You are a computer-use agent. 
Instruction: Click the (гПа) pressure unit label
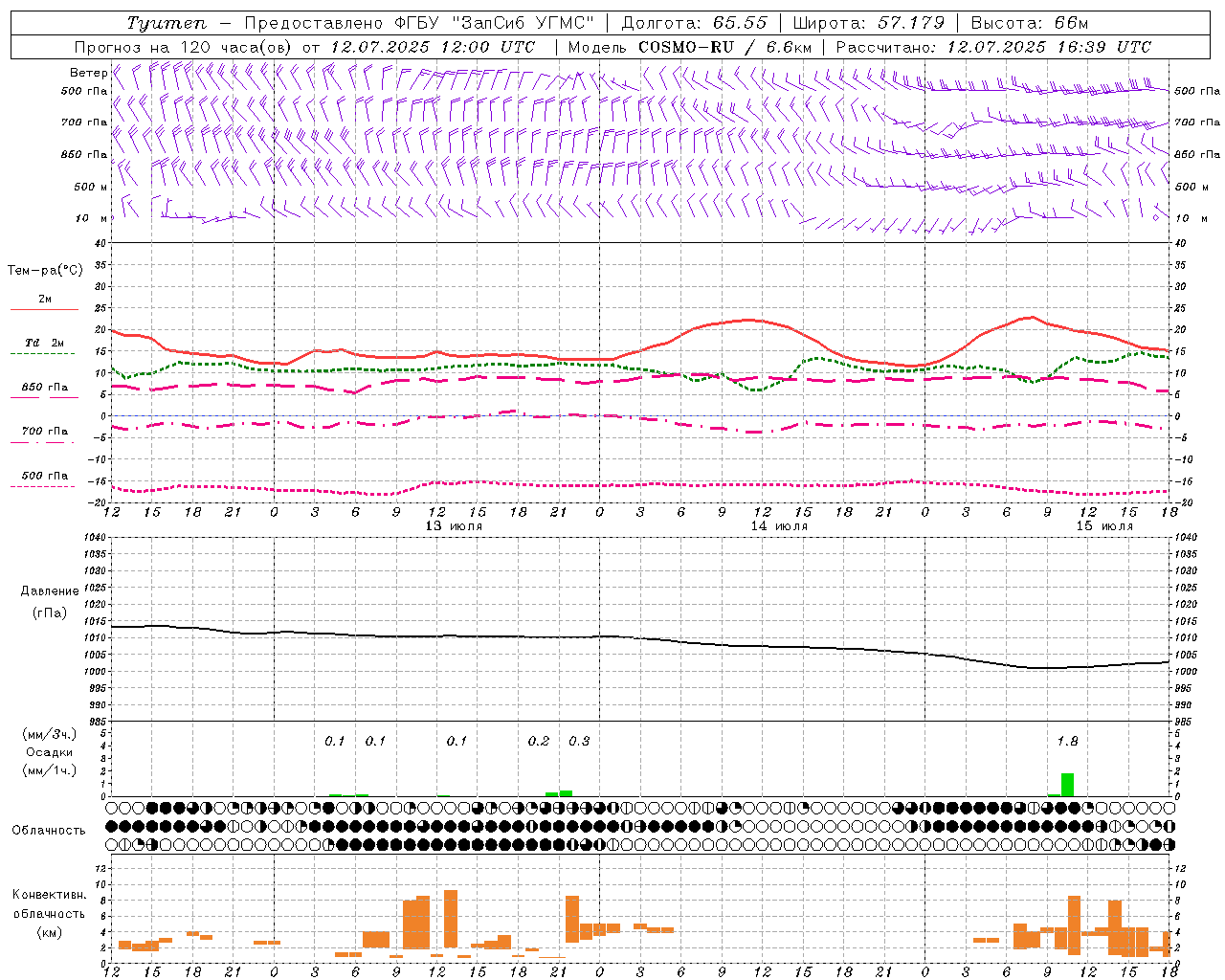[49, 612]
